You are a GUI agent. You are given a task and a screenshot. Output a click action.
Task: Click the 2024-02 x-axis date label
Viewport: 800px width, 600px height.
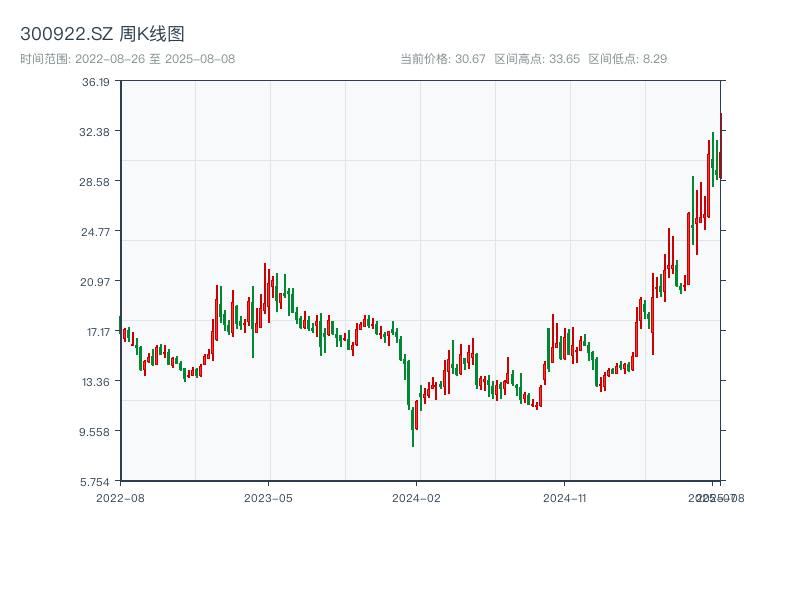pyautogui.click(x=416, y=497)
